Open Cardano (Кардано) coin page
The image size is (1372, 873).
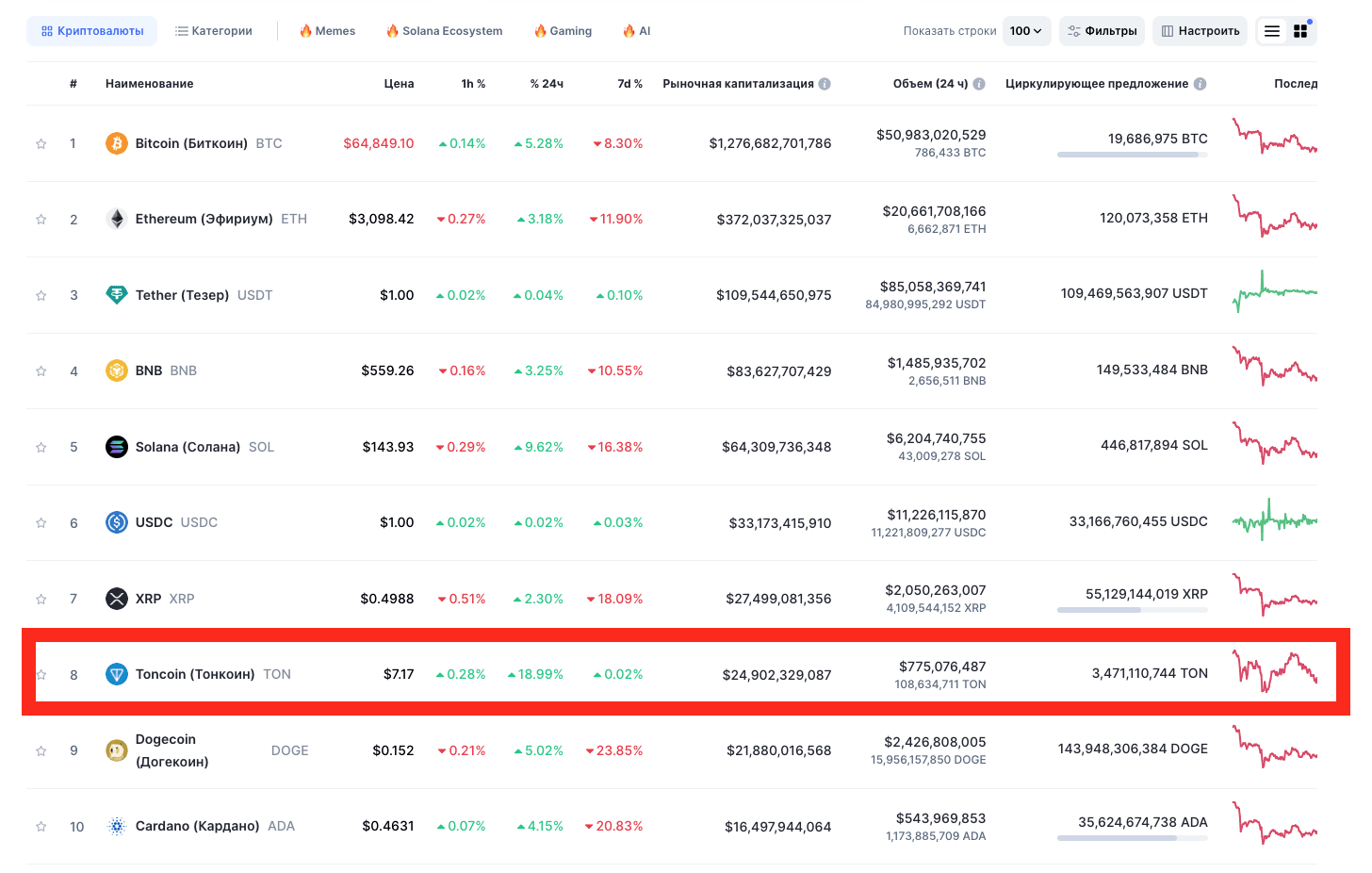pyautogui.click(x=197, y=826)
